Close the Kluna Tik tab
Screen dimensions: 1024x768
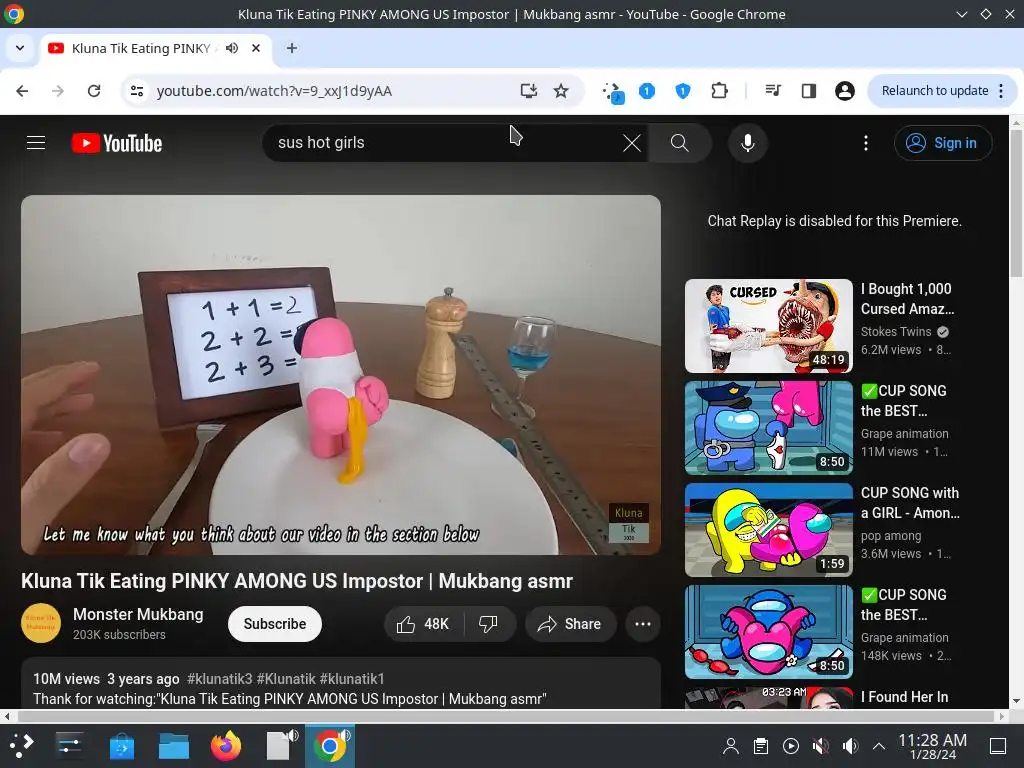(256, 48)
